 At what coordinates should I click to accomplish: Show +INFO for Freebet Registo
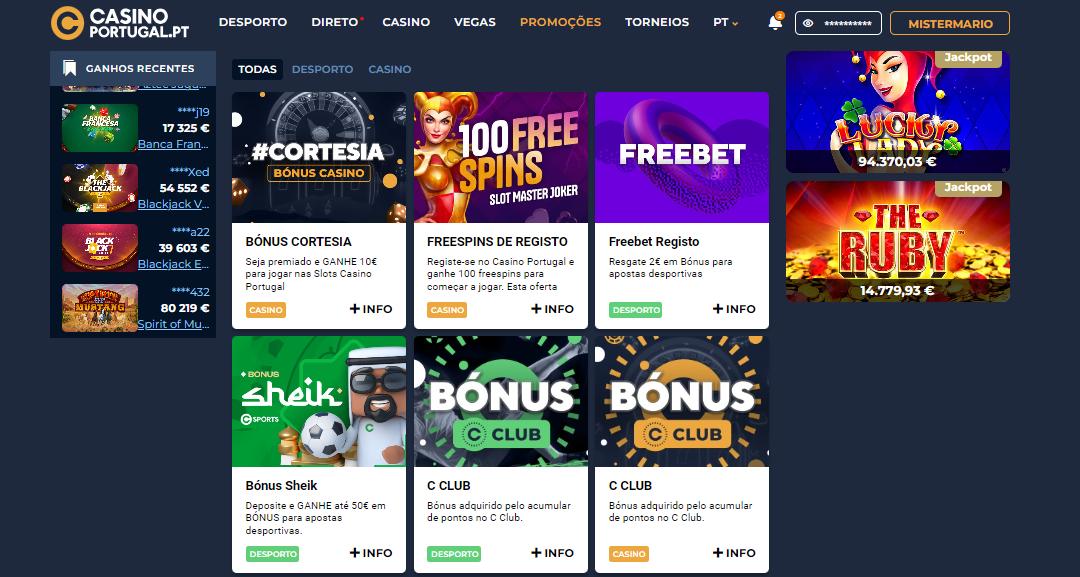[x=734, y=309]
